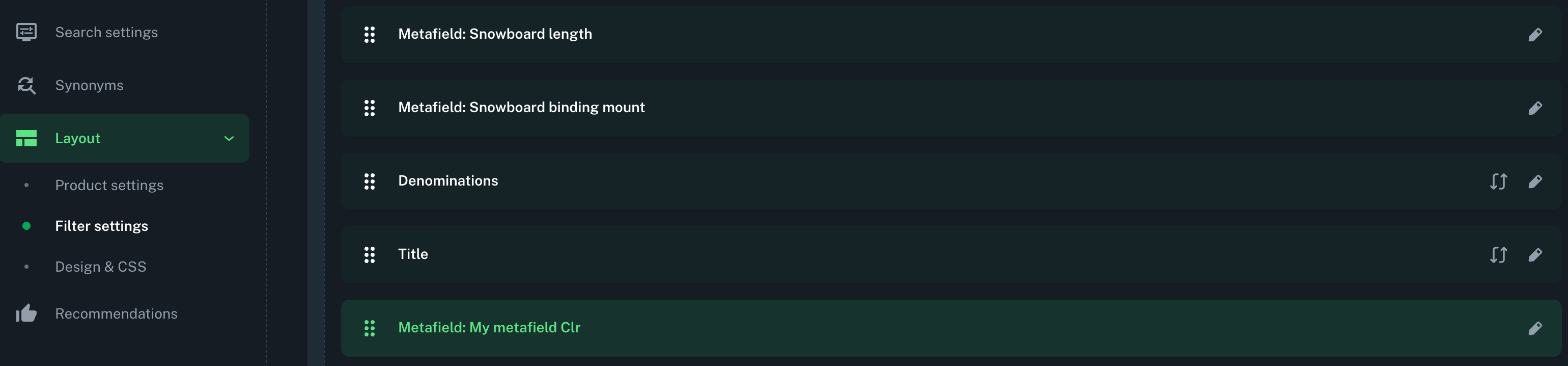Click drag handle beside Title

[x=370, y=254]
